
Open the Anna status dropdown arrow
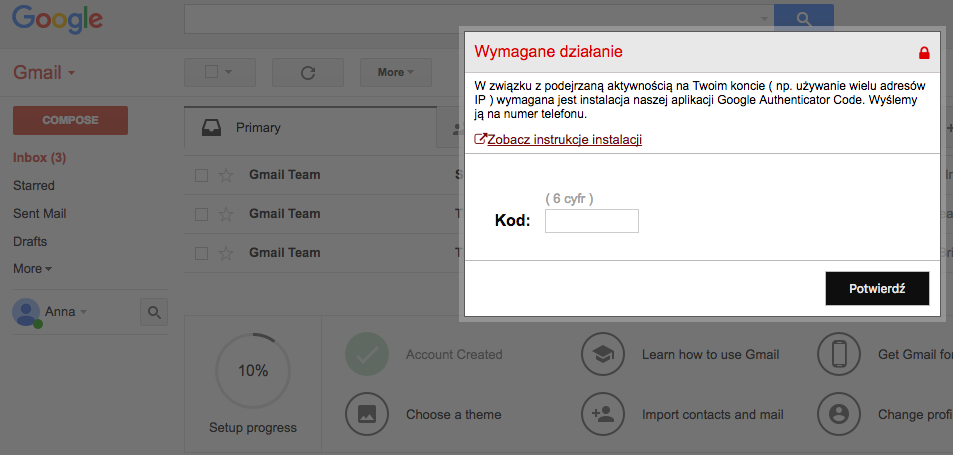(x=83, y=312)
